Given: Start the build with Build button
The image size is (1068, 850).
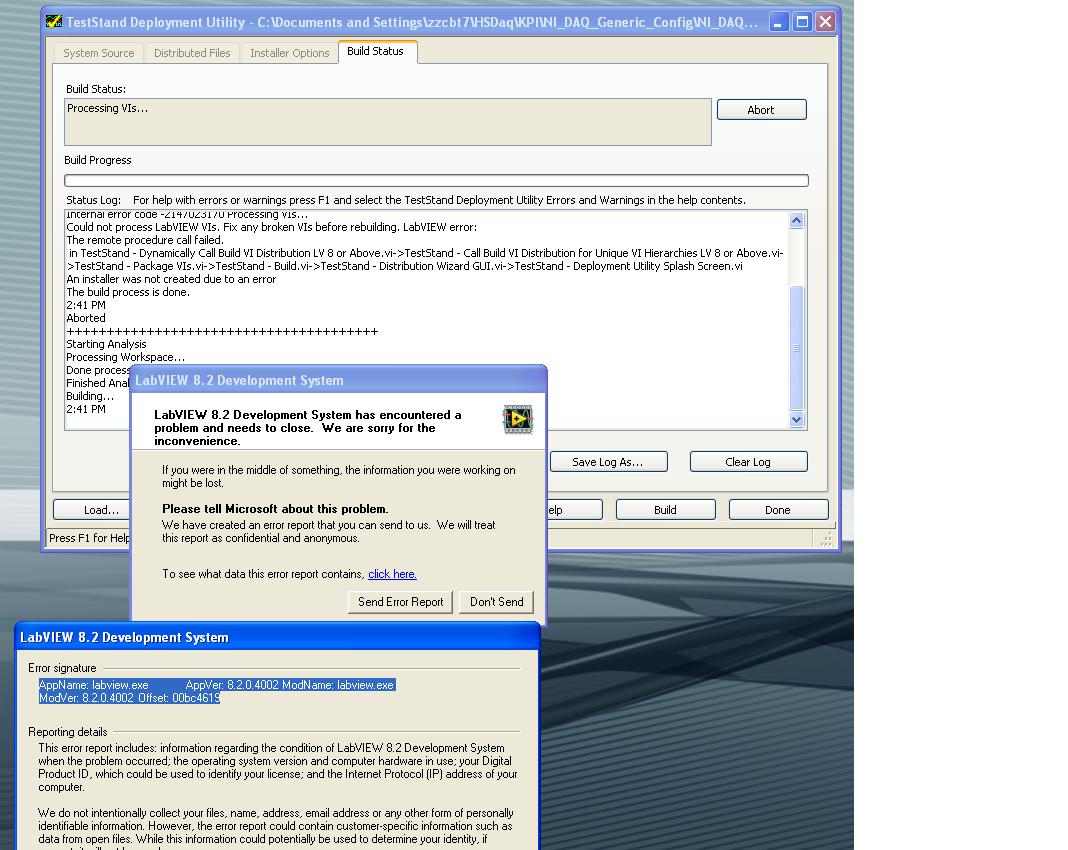Looking at the screenshot, I should point(665,509).
